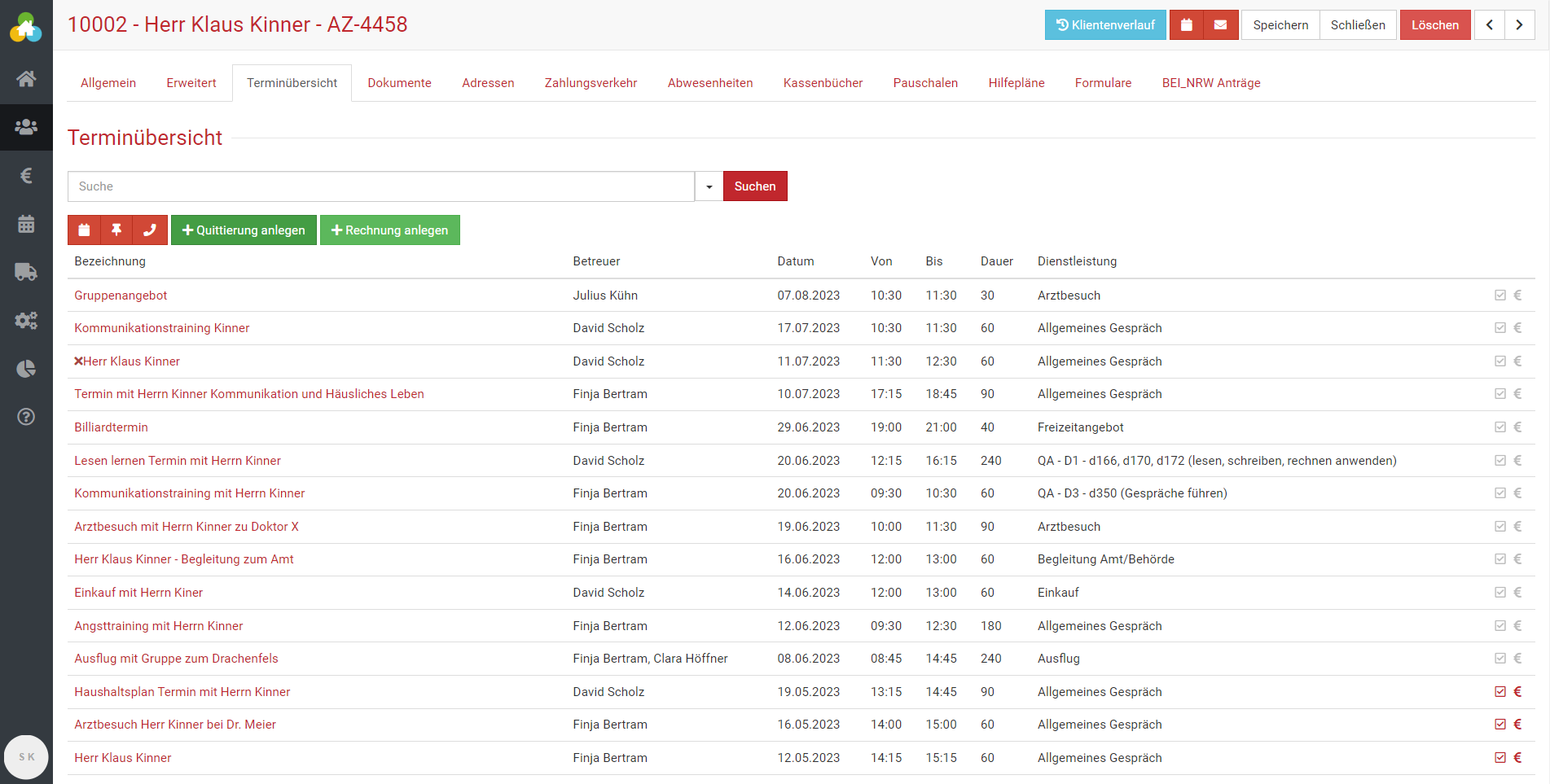The height and width of the screenshot is (784, 1550).
Task: Click into the Suche search field
Action: pos(380,186)
